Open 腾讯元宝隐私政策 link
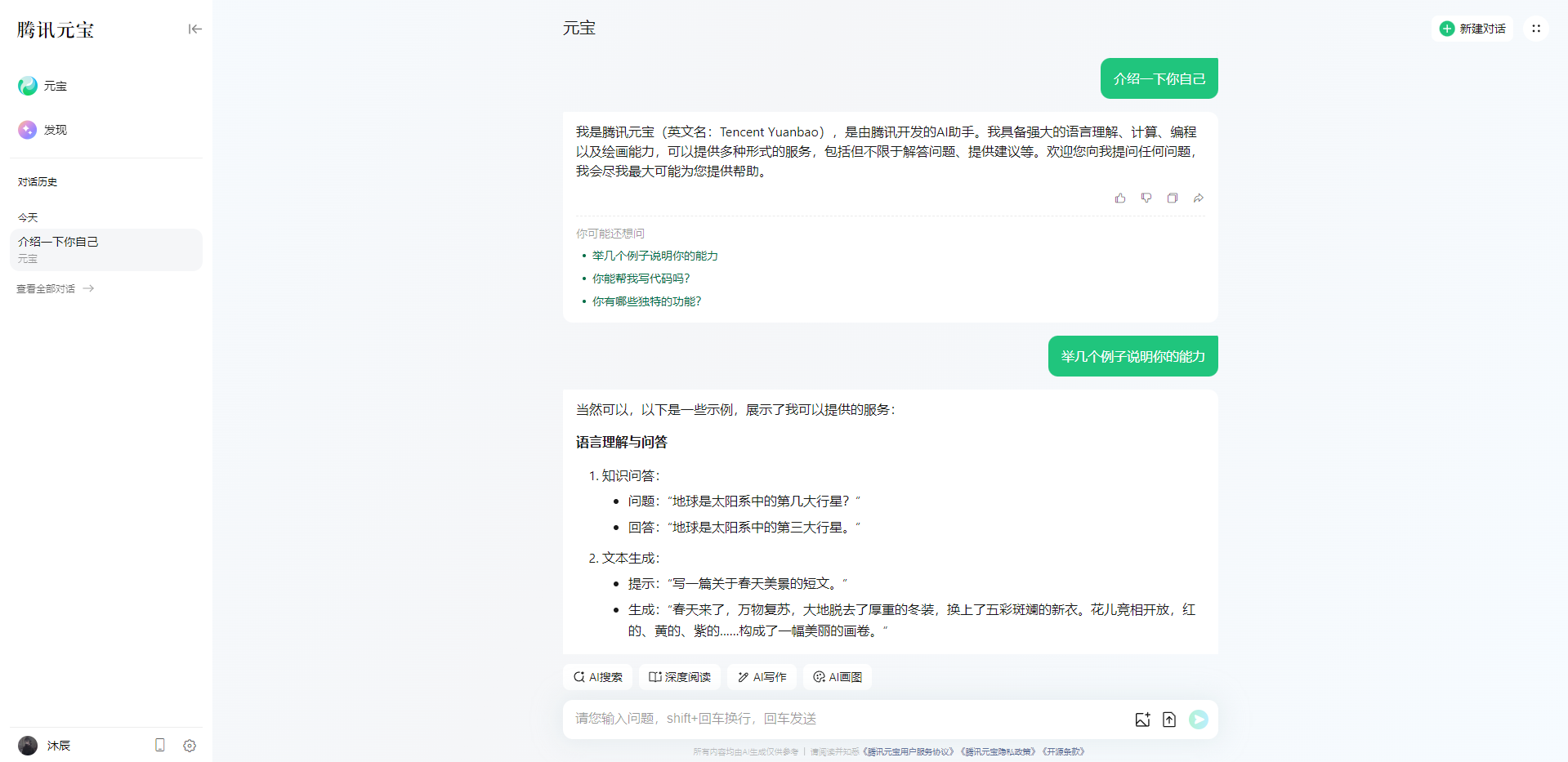Image resolution: width=1568 pixels, height=762 pixels. click(998, 752)
